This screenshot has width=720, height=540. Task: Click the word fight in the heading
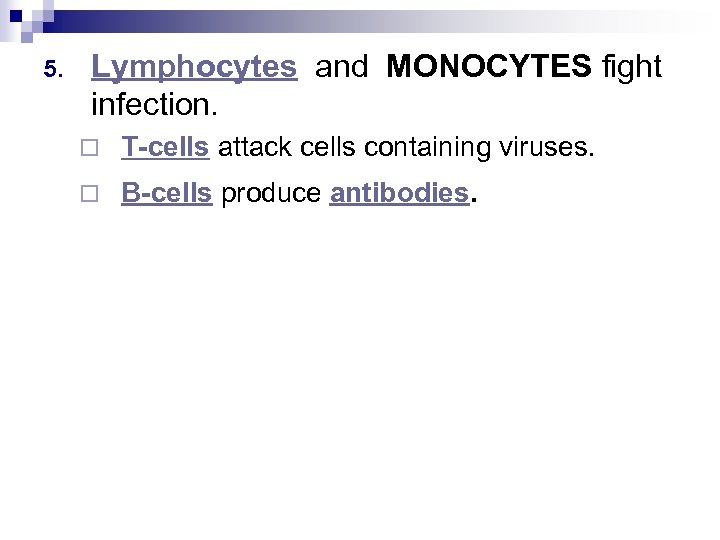pyautogui.click(x=632, y=67)
